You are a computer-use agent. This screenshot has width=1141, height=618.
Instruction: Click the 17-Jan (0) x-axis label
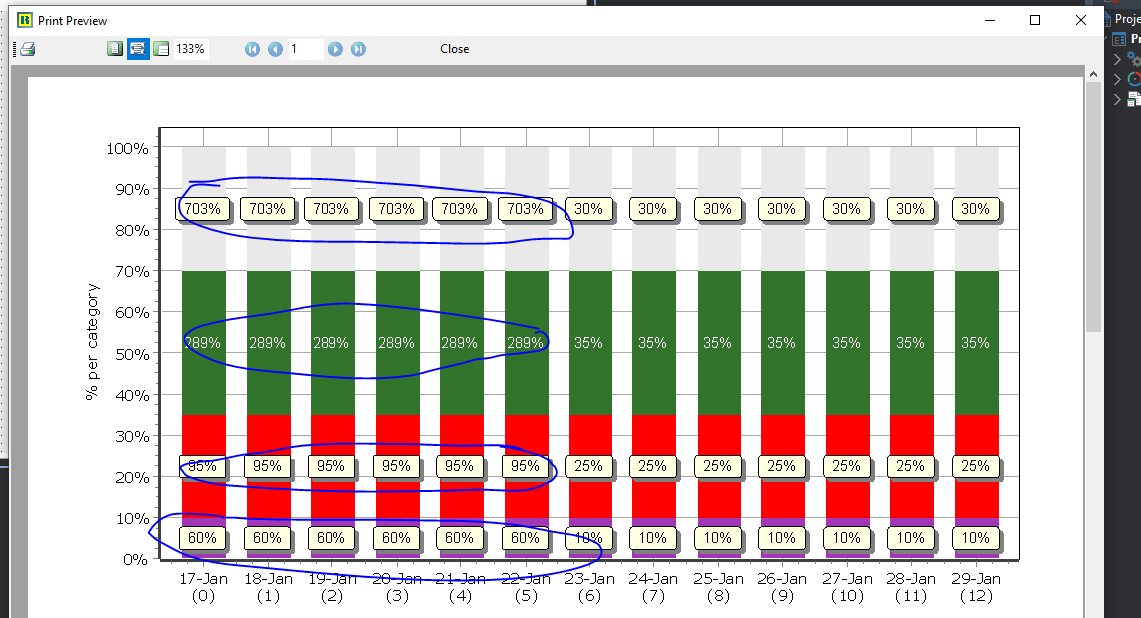pos(203,587)
